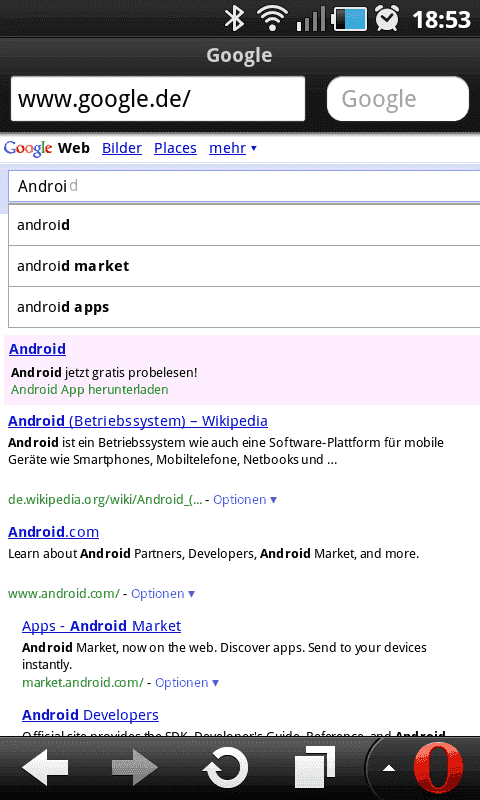The height and width of the screenshot is (800, 480).
Task: Click 'Android App herunterladen' green link
Action: click(89, 389)
